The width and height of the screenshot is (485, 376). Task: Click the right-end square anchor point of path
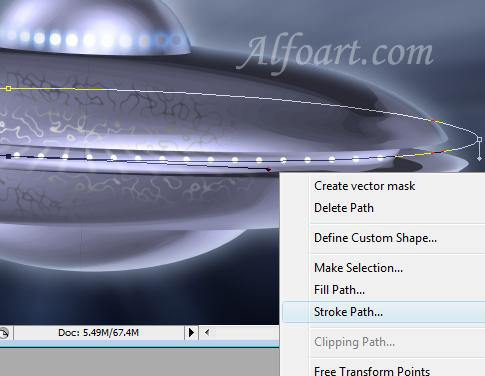[x=479, y=139]
